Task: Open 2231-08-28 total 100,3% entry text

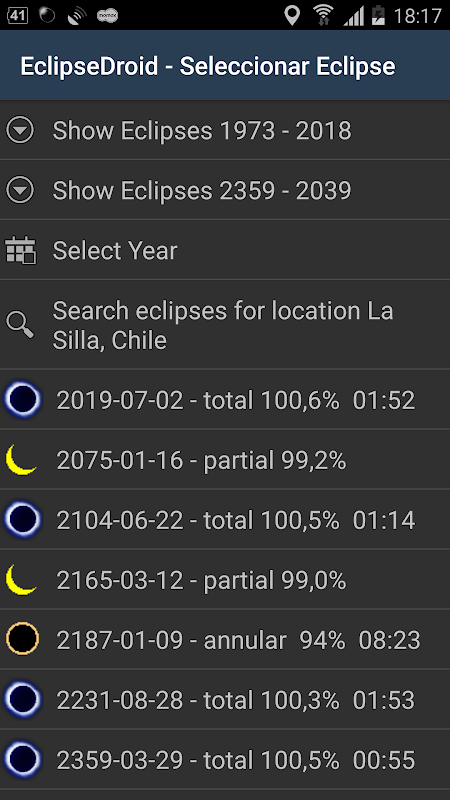Action: (x=236, y=701)
